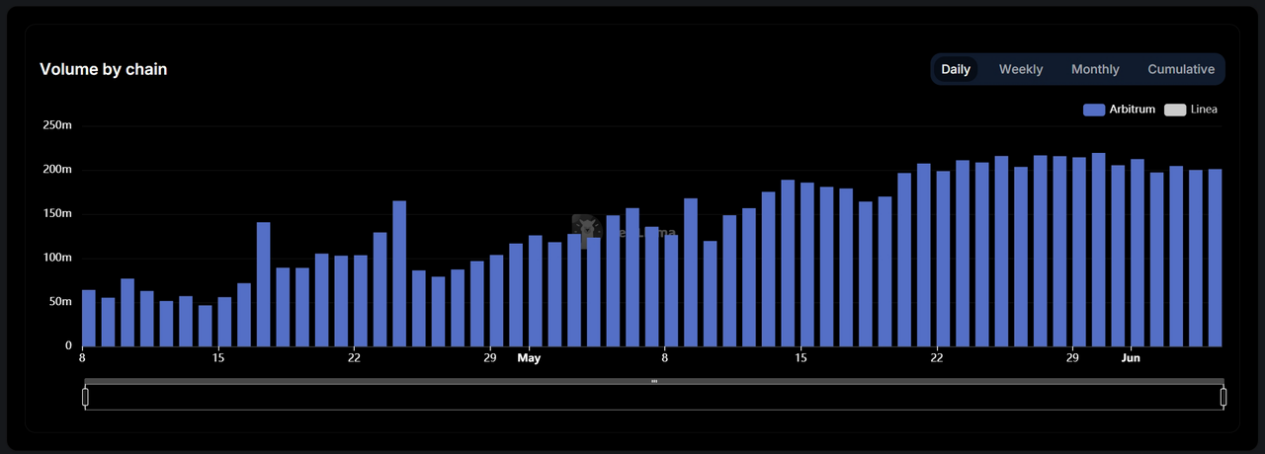
Task: Click inside the range slider's selected window
Action: click(x=654, y=398)
